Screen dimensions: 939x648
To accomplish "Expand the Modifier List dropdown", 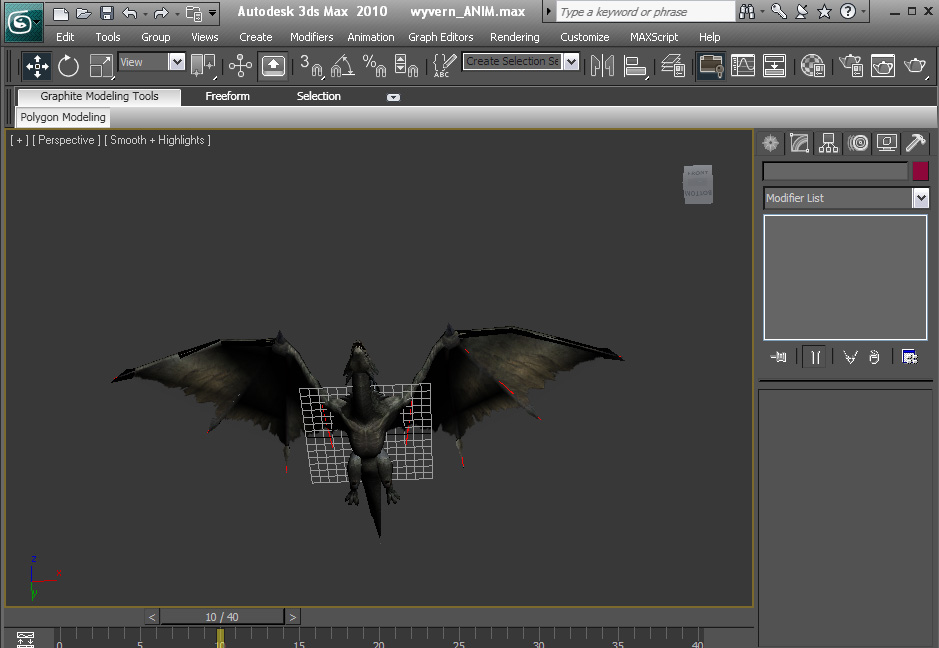I will pyautogui.click(x=920, y=198).
